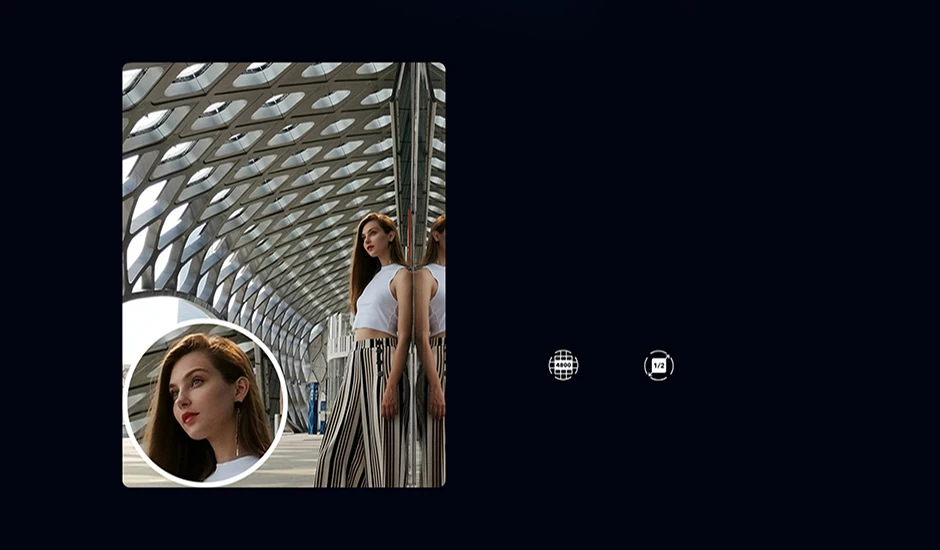This screenshot has width=940, height=550.
Task: Click the circular zoomed face inset
Action: click(x=206, y=402)
